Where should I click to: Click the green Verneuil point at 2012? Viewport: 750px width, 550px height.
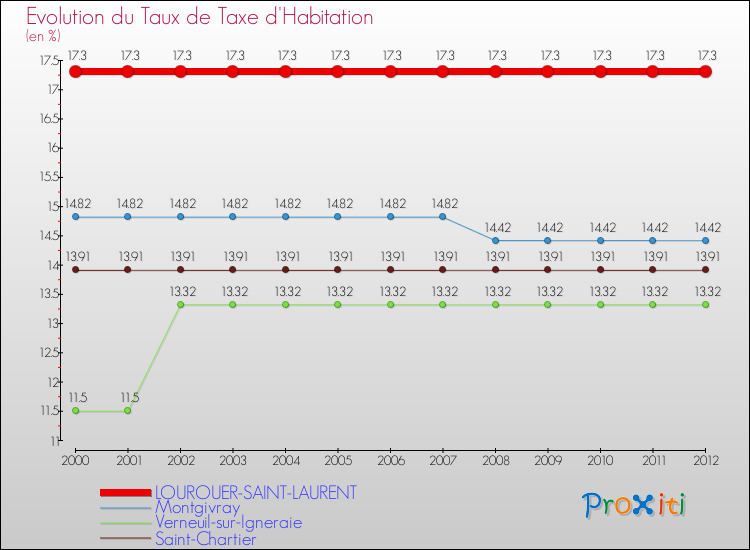pos(706,305)
